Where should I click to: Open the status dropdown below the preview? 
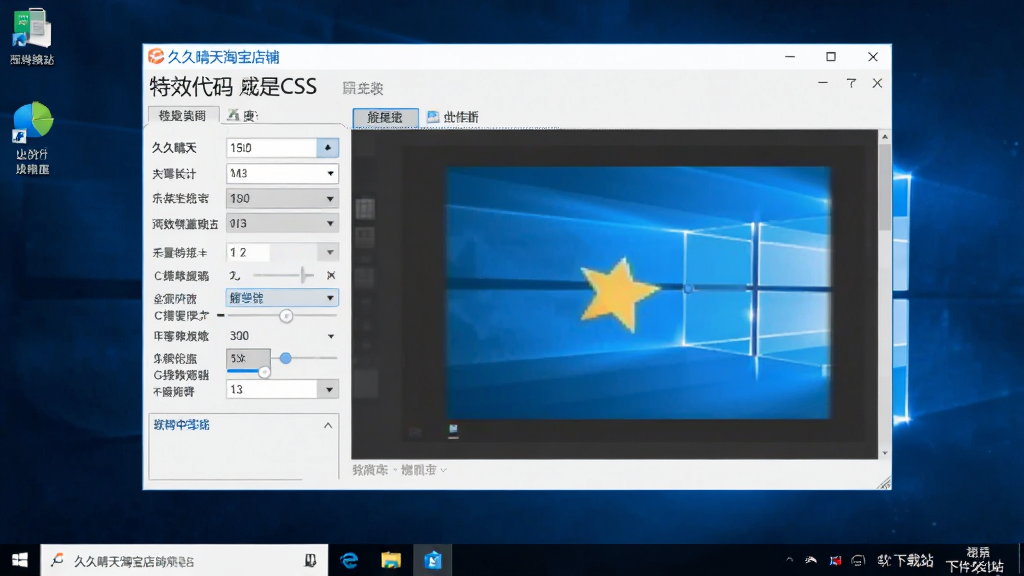click(423, 470)
